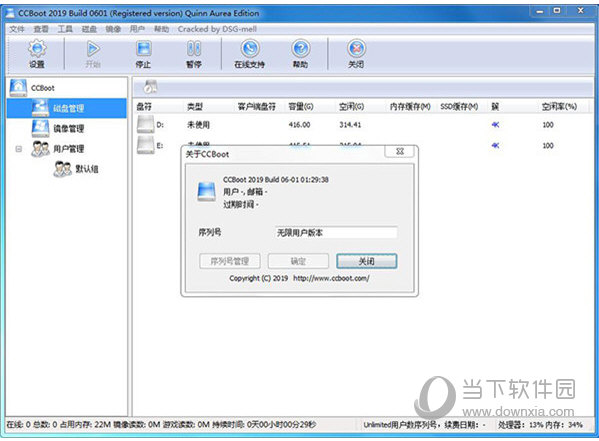599x441 pixels.
Task: Click CCBoot 2019 Build version text
Action: click(276, 180)
